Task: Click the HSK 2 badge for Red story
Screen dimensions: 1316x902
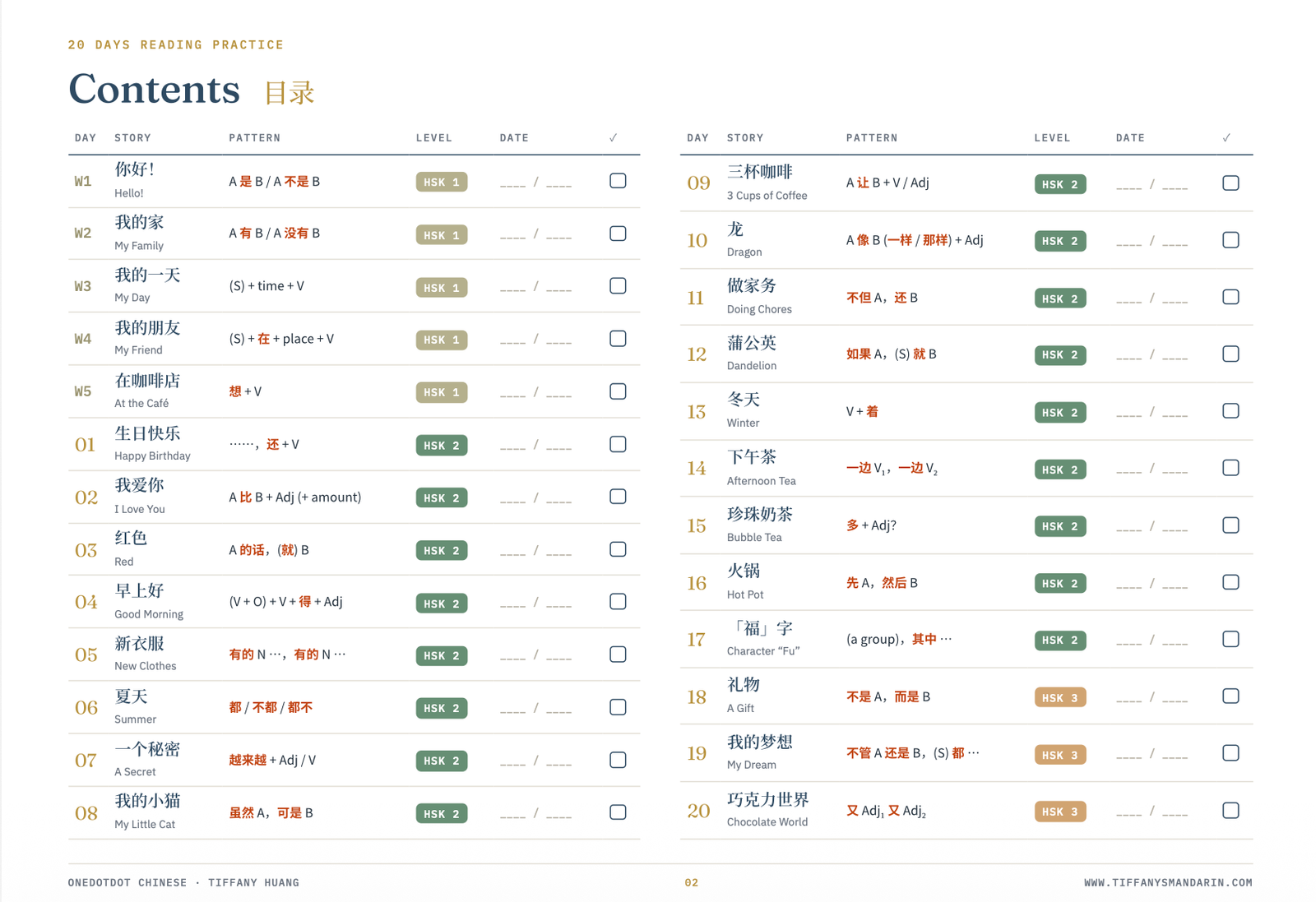Action: [442, 551]
